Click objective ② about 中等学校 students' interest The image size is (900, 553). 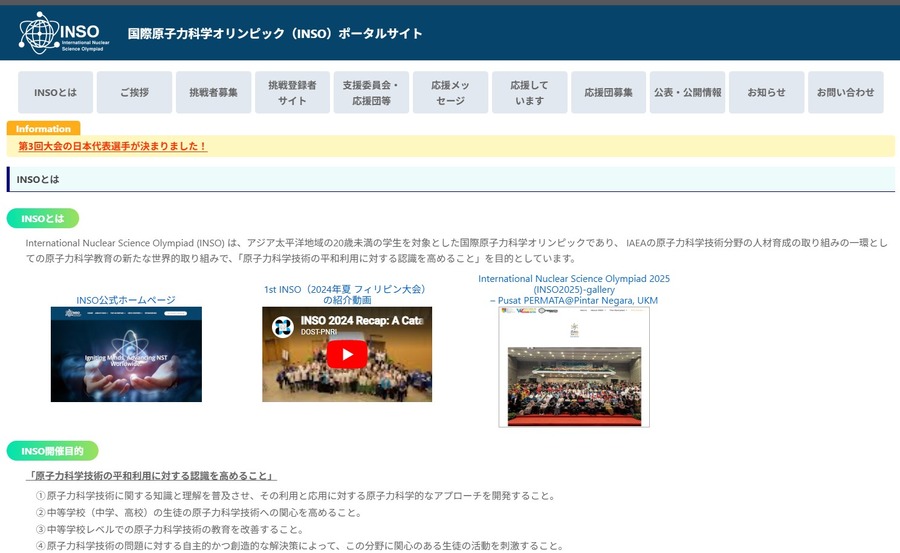(199, 512)
